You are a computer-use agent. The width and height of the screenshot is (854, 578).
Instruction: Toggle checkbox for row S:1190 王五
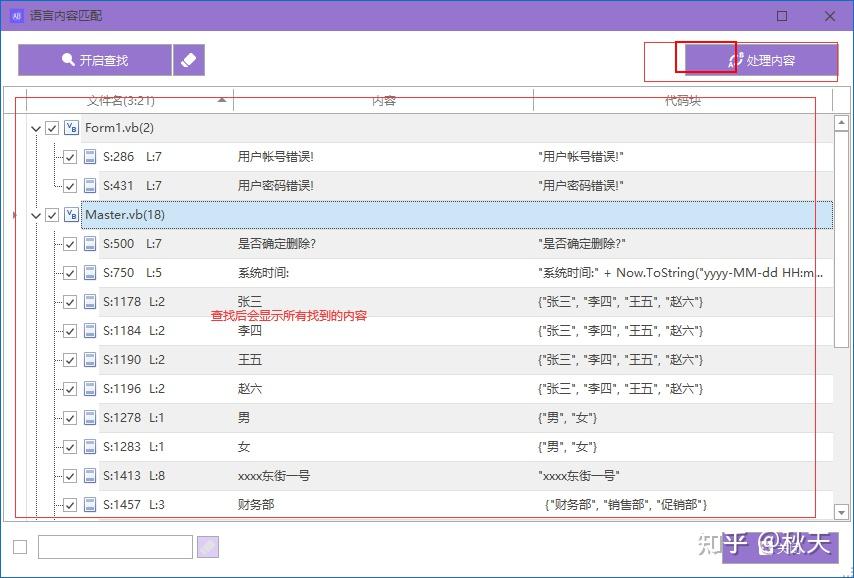click(x=70, y=360)
